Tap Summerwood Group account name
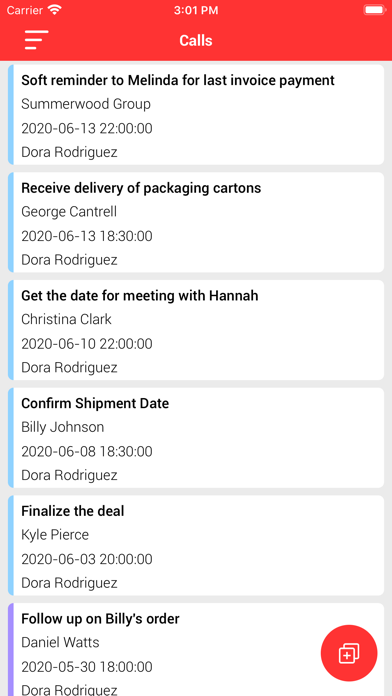 [86, 104]
